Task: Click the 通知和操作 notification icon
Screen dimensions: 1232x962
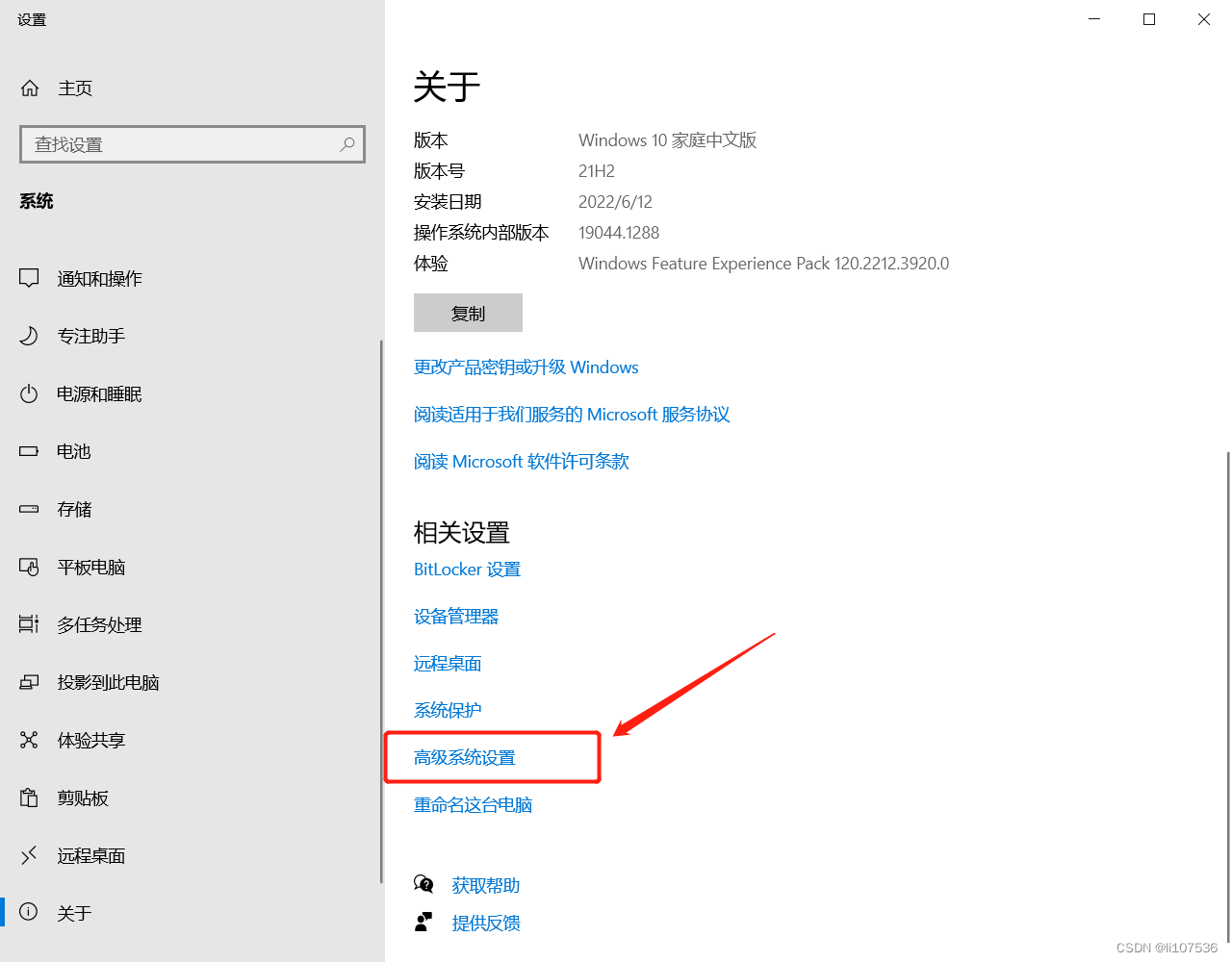Action: (x=29, y=279)
